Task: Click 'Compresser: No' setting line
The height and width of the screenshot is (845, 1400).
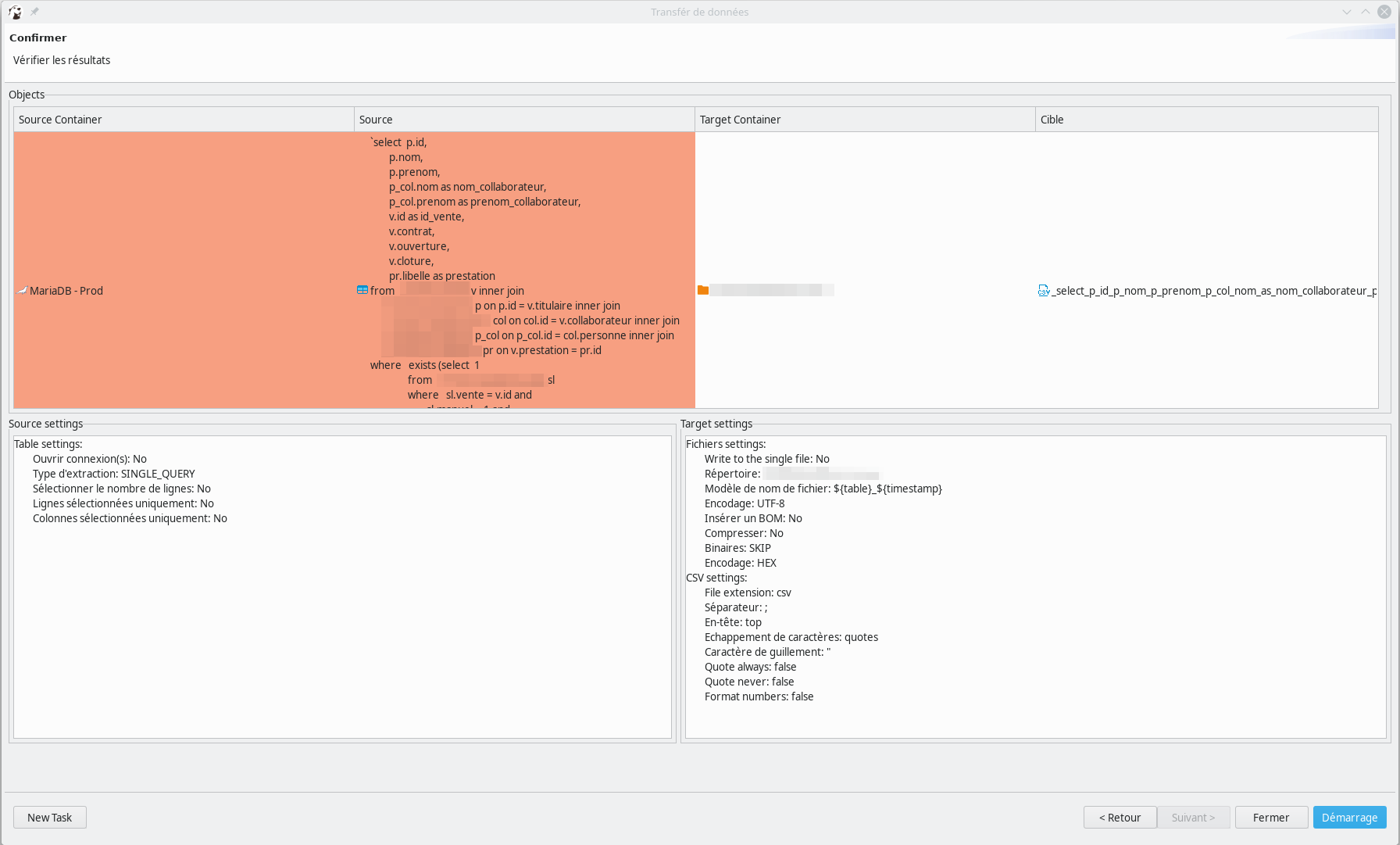Action: [744, 533]
